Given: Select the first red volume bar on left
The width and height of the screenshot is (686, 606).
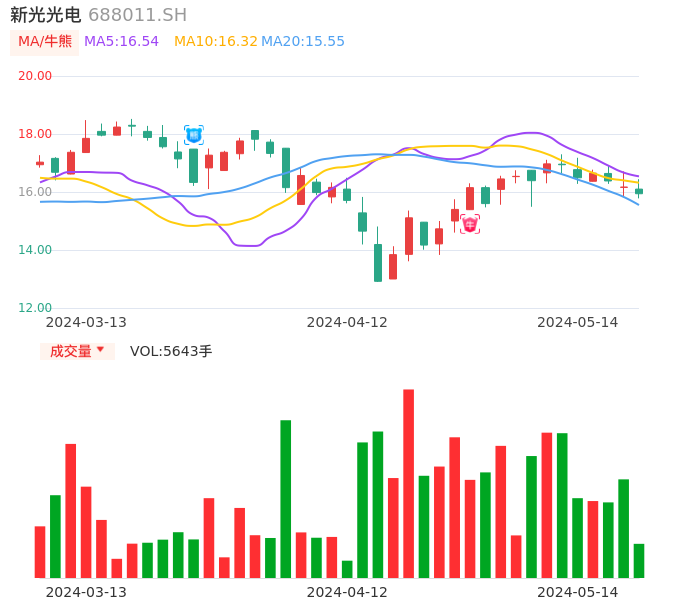Looking at the screenshot, I should point(40,552).
